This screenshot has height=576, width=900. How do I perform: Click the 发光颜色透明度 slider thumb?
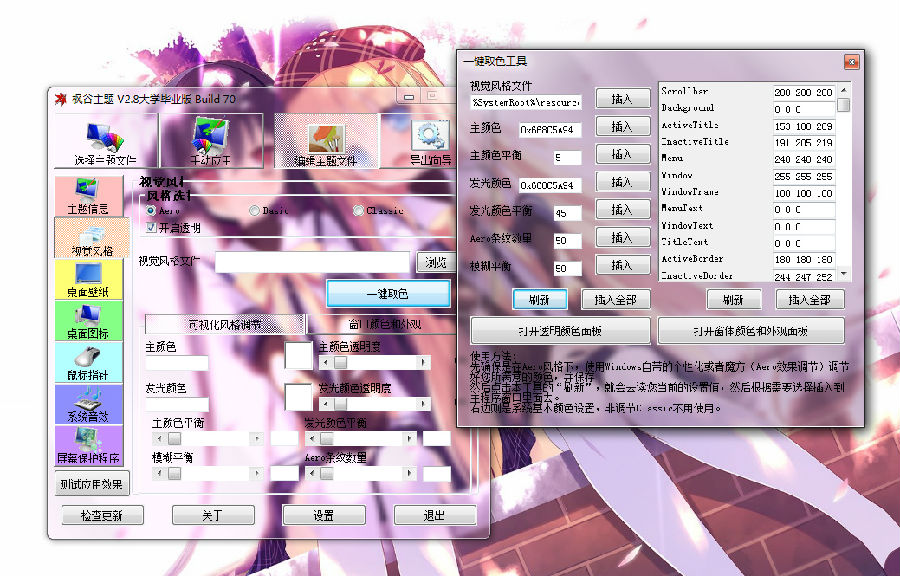[x=341, y=404]
